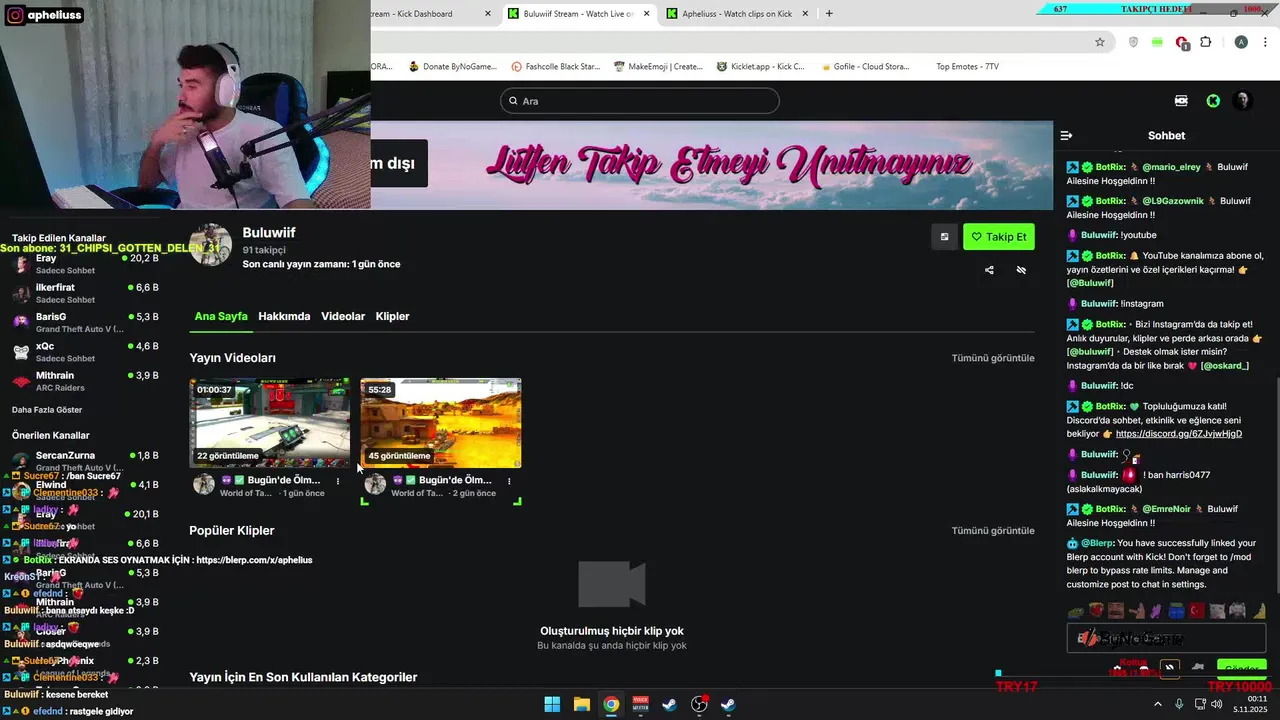
Task: Click the chat message input box
Action: point(1166,638)
